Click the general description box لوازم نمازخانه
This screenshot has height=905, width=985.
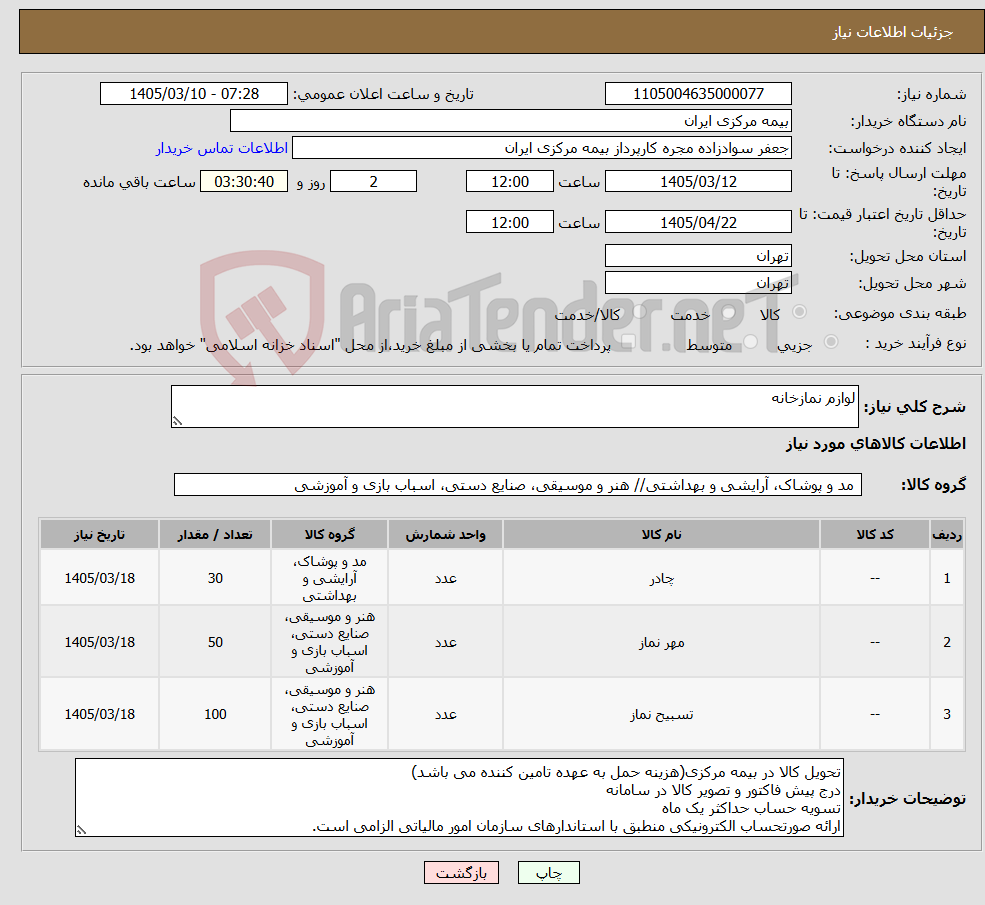[x=514, y=406]
